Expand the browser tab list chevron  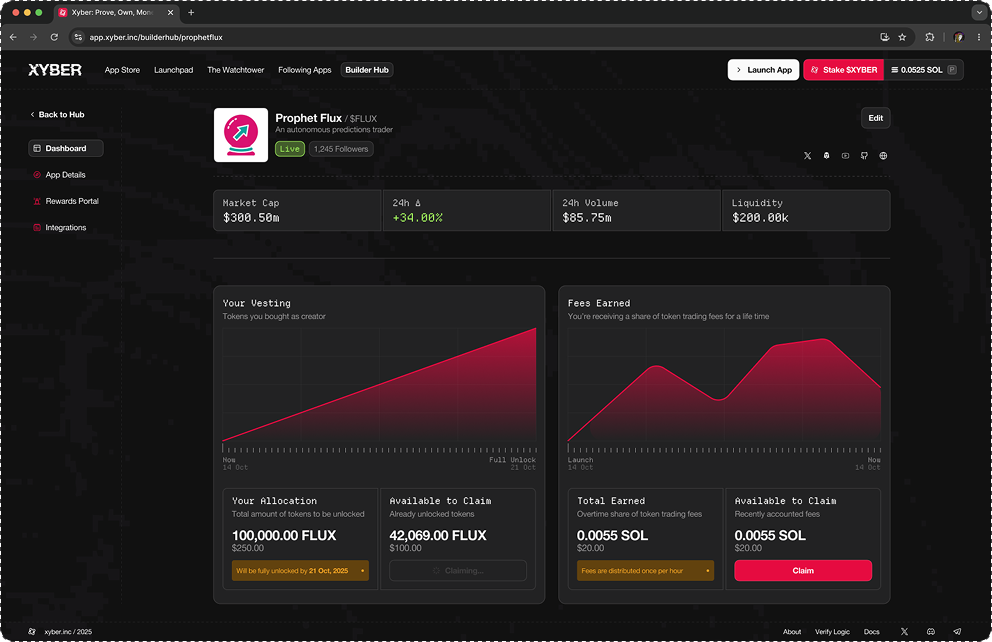978,12
